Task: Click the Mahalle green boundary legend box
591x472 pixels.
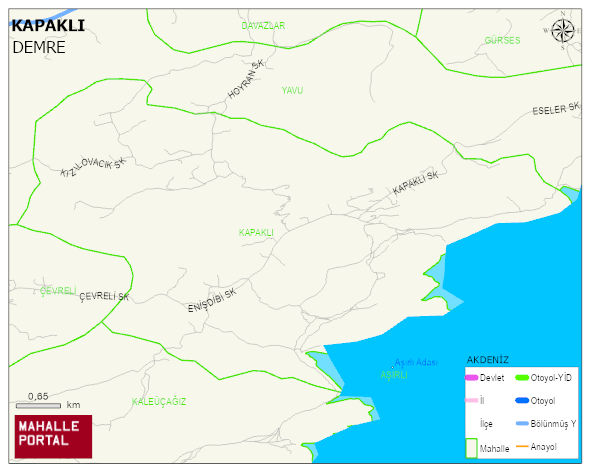Action: pyautogui.click(x=472, y=448)
